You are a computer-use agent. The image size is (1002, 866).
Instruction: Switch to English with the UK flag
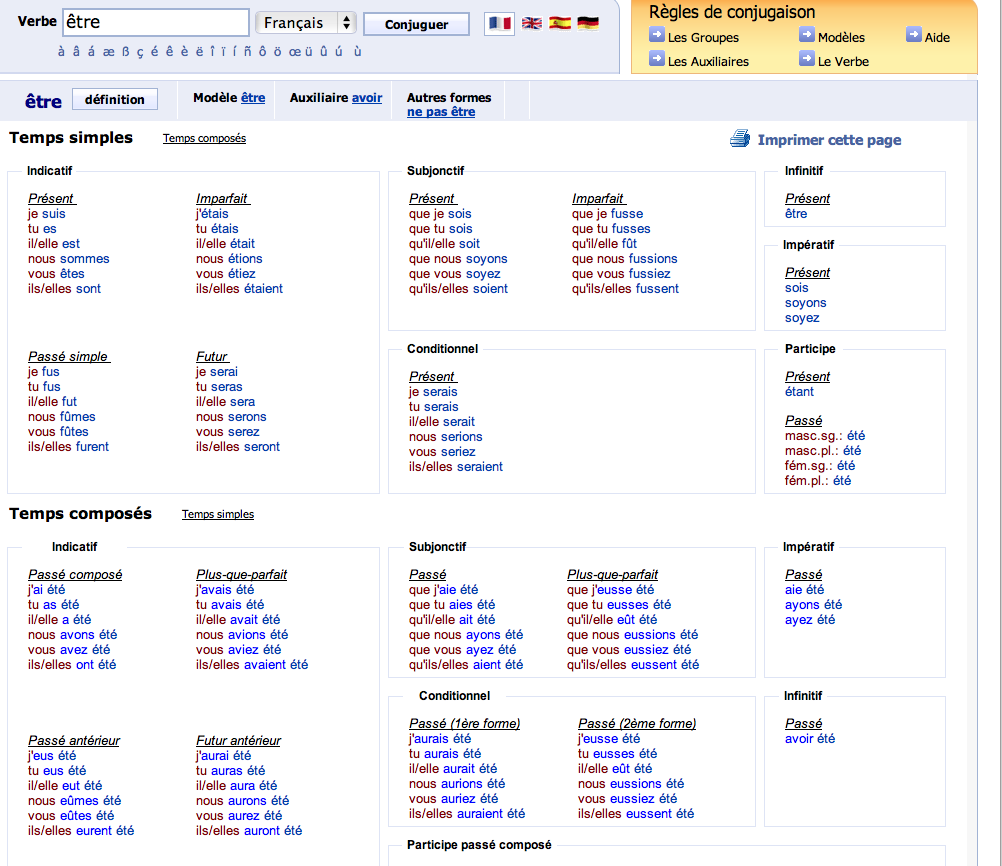(532, 23)
